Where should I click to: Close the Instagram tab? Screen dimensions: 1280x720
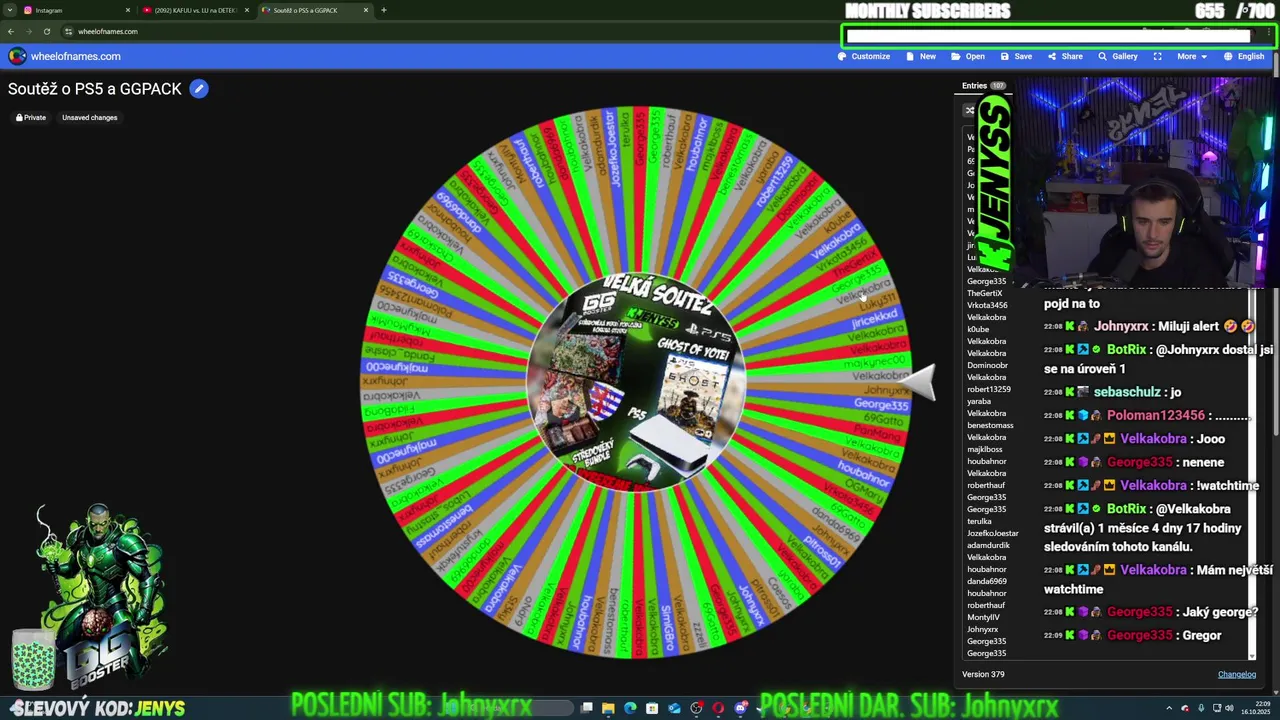click(128, 10)
